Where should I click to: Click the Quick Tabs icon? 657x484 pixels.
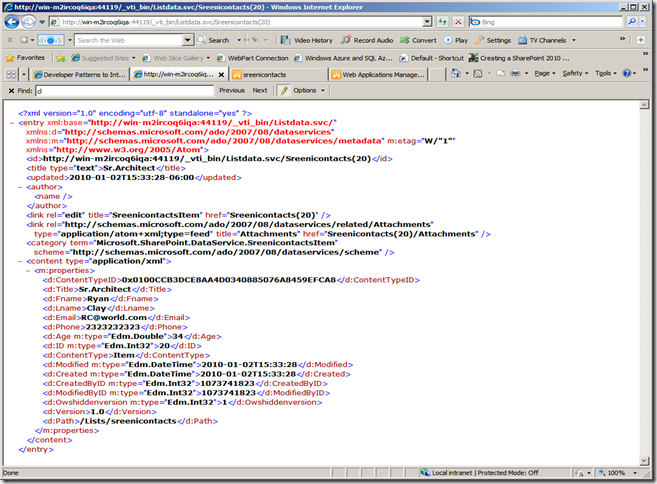(11, 75)
